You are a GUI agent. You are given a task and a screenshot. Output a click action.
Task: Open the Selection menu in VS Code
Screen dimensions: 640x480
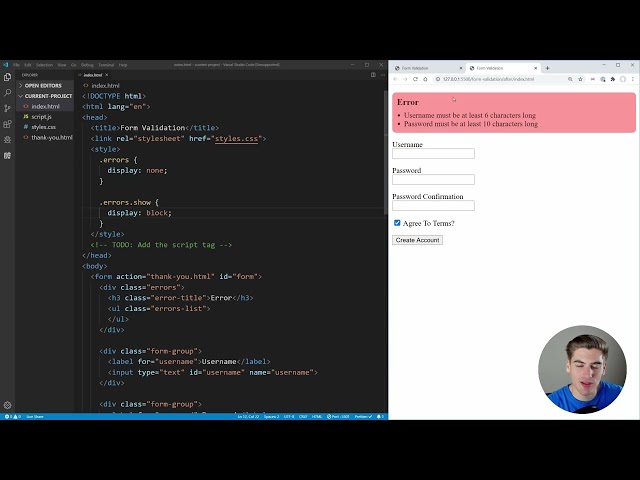[44, 65]
